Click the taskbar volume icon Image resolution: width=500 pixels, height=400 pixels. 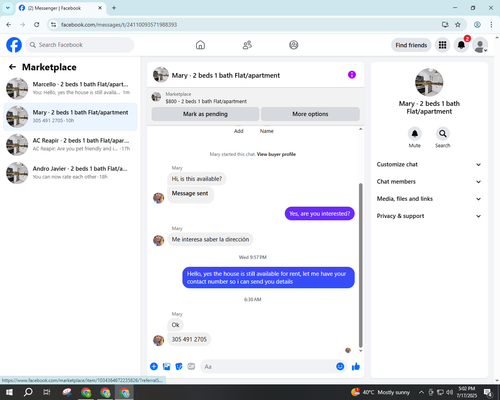pyautogui.click(x=450, y=392)
